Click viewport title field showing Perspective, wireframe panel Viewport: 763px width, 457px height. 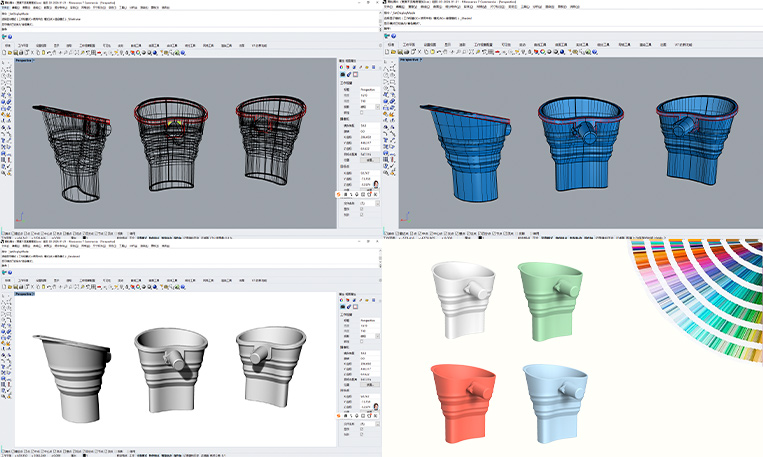click(370, 90)
